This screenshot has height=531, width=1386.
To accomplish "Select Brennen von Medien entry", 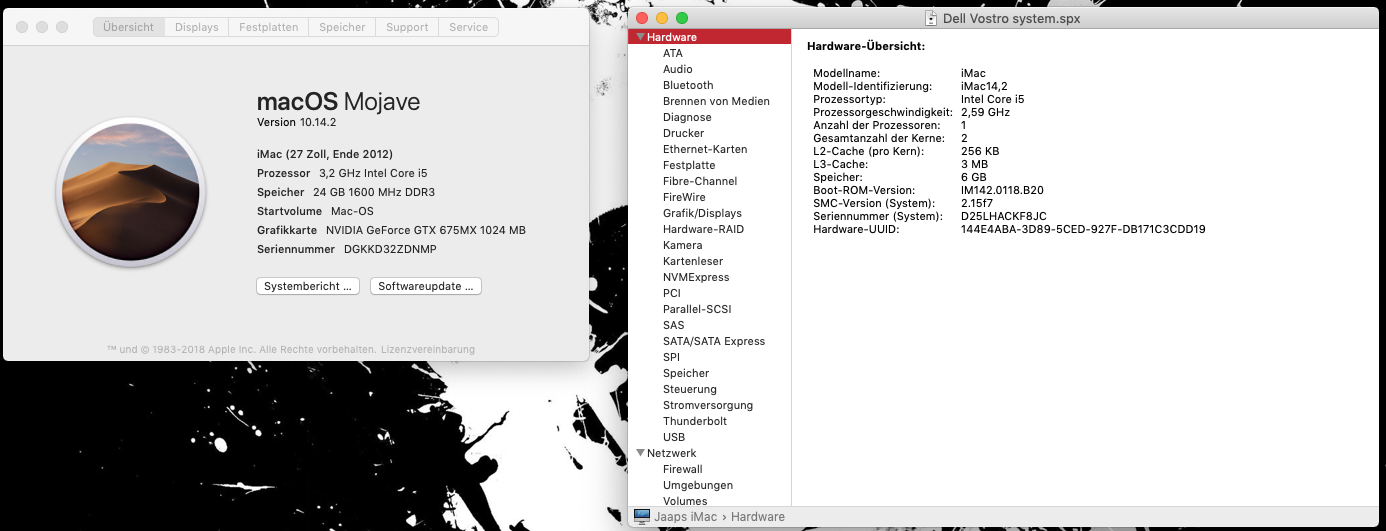I will click(x=710, y=101).
